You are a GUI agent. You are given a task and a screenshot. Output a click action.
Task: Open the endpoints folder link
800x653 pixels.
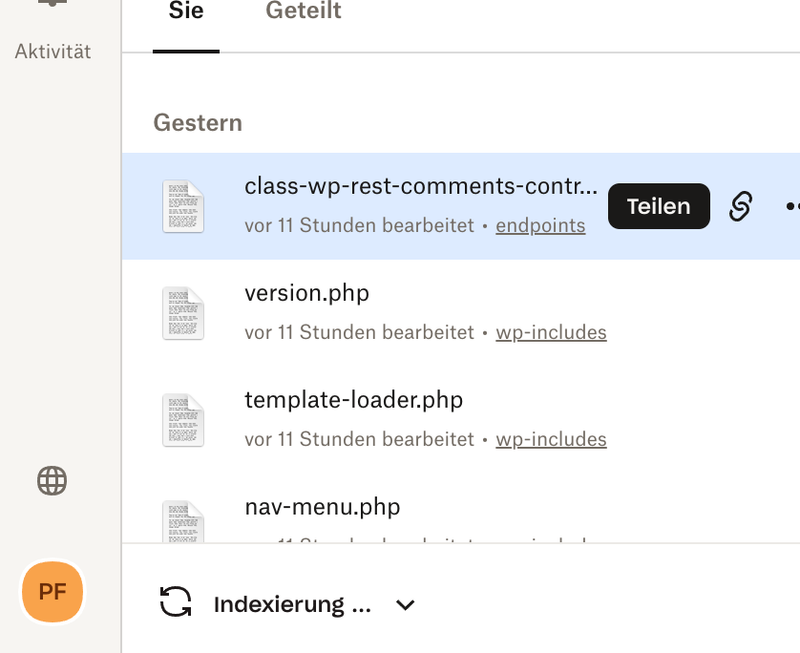click(540, 226)
